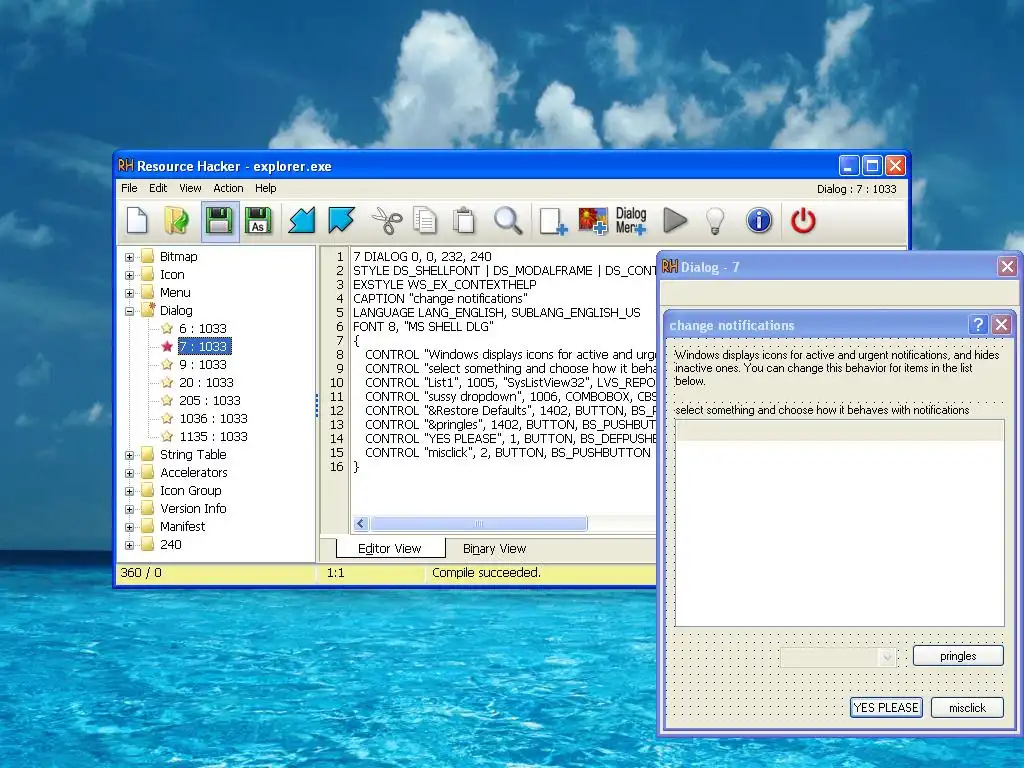Select dialog resource 1135 : 1033
This screenshot has width=1024, height=768.
point(214,436)
